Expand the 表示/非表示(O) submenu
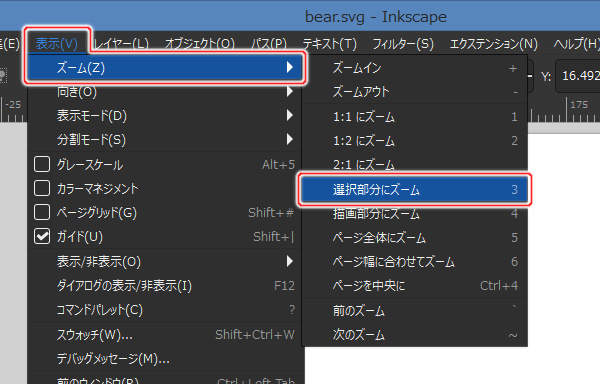This screenshot has width=600, height=384. [x=165, y=262]
